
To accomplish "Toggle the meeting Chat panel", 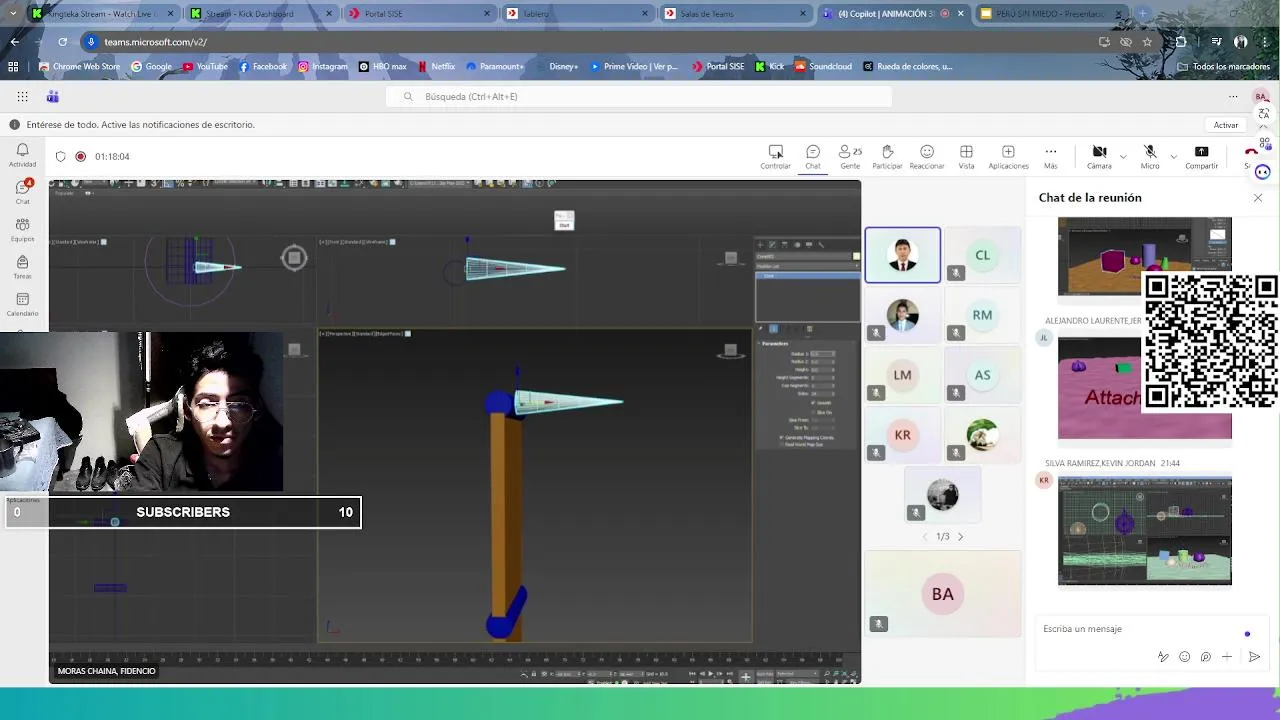I will (x=813, y=156).
